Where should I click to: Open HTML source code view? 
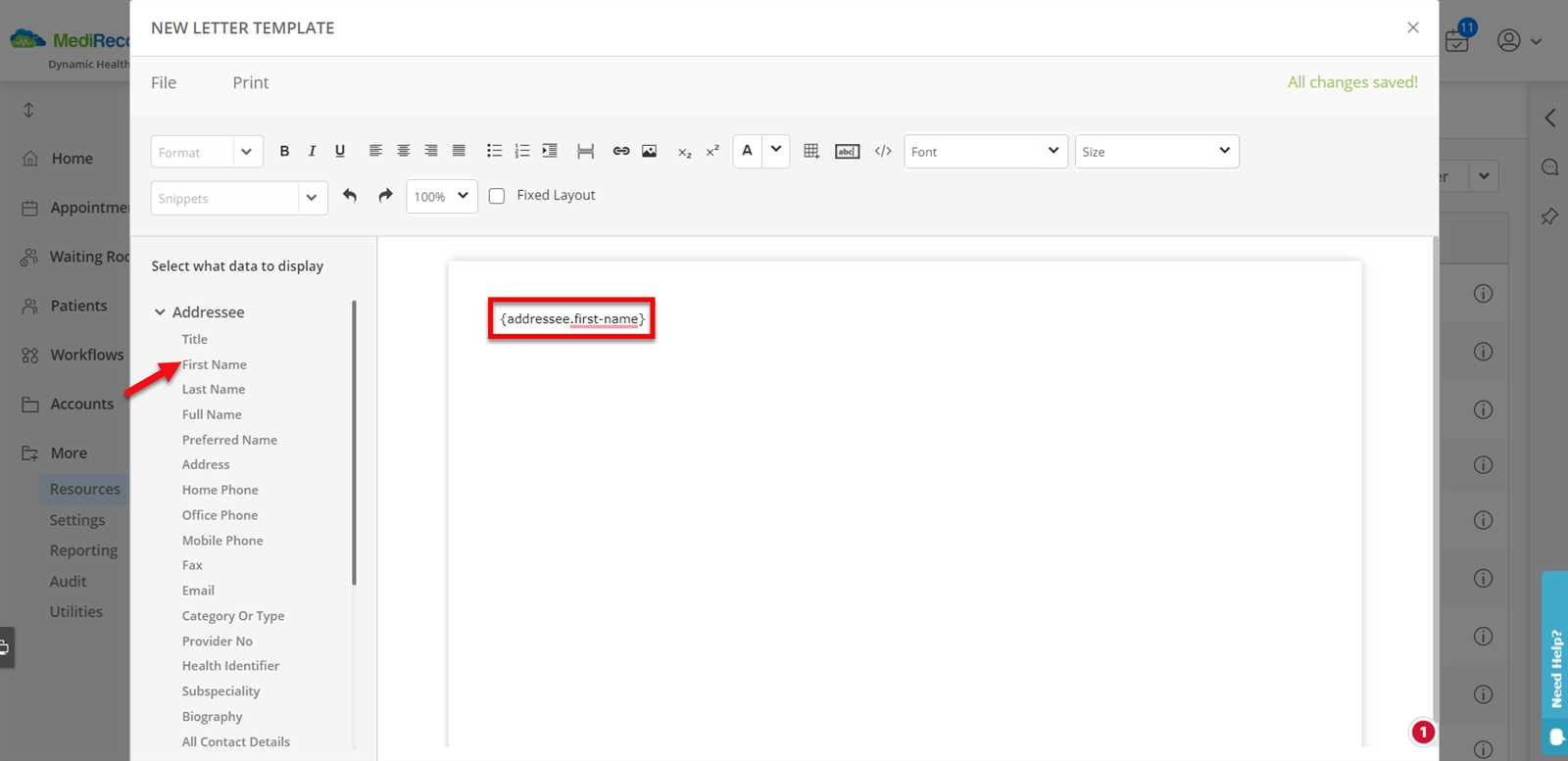[883, 151]
